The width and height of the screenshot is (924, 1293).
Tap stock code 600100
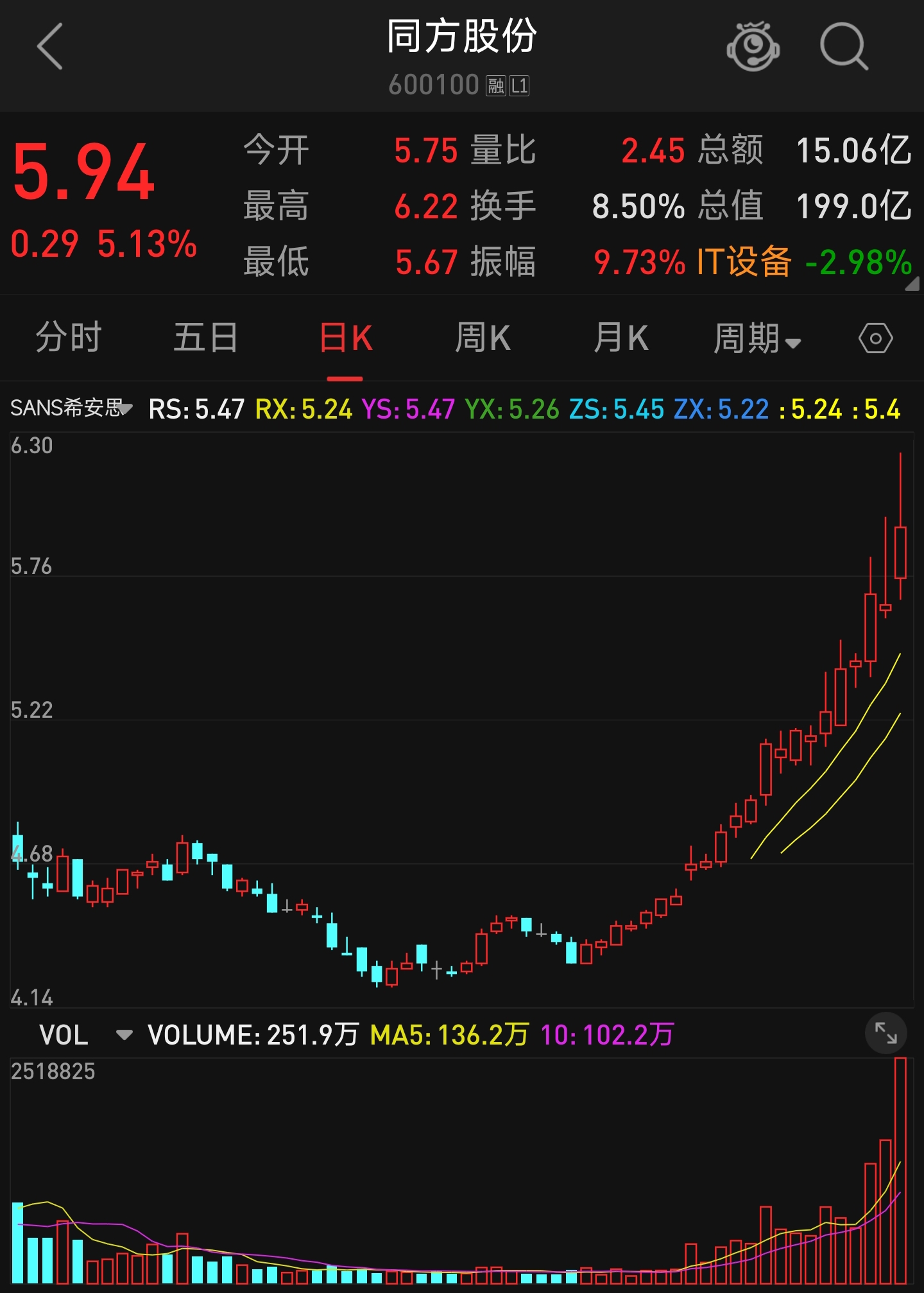click(434, 85)
